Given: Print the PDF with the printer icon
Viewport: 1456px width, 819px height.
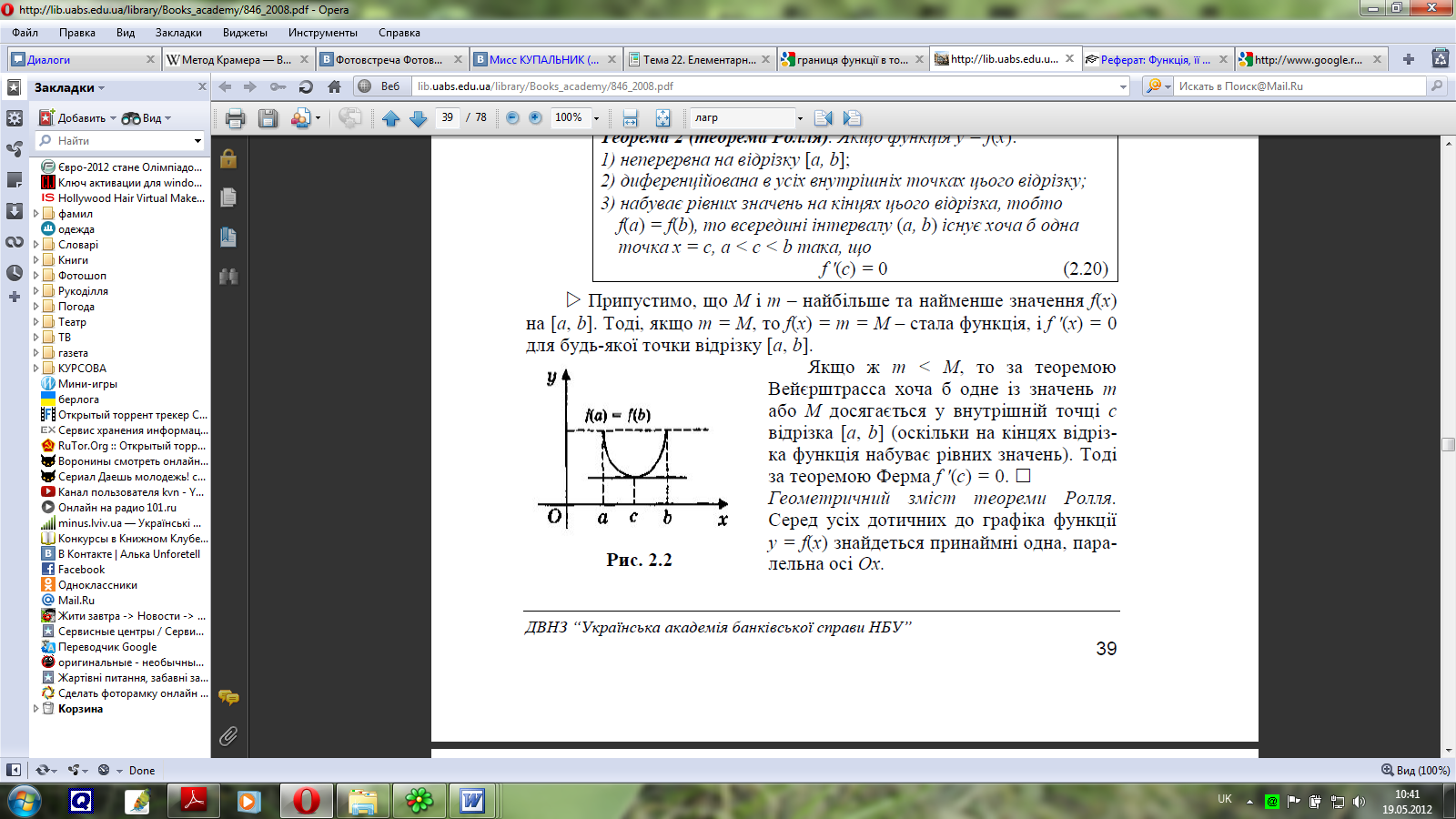Looking at the screenshot, I should [x=235, y=118].
